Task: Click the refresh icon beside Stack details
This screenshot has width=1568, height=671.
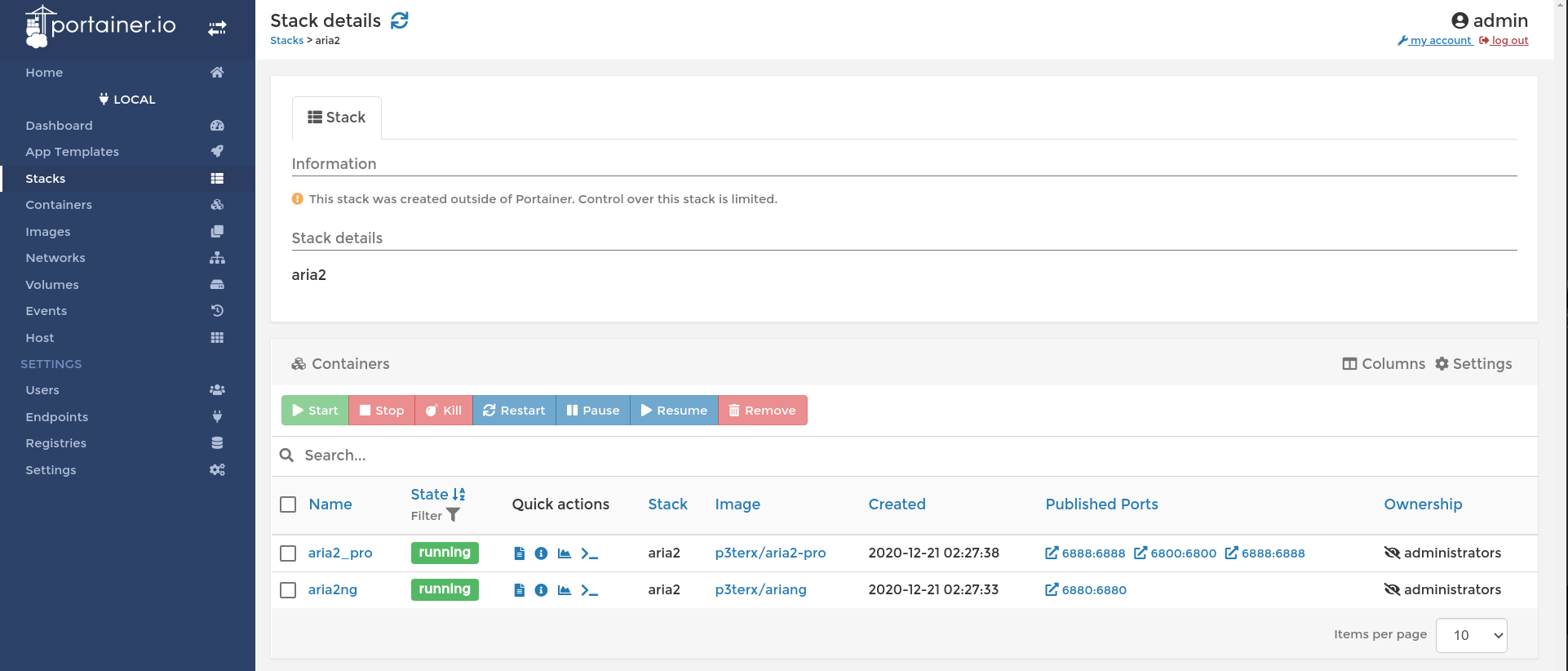Action: [x=399, y=20]
